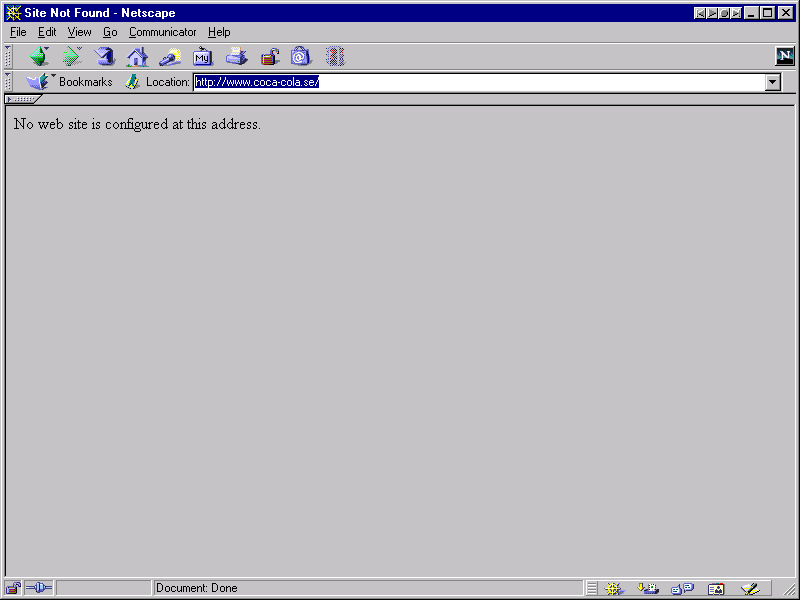
Task: Open Newsgroups from the component bar
Action: pos(682,589)
